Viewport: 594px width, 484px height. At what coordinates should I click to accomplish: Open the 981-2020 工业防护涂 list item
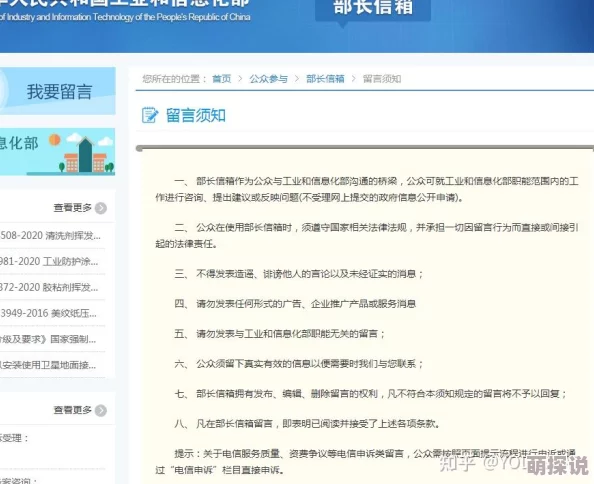click(49, 261)
